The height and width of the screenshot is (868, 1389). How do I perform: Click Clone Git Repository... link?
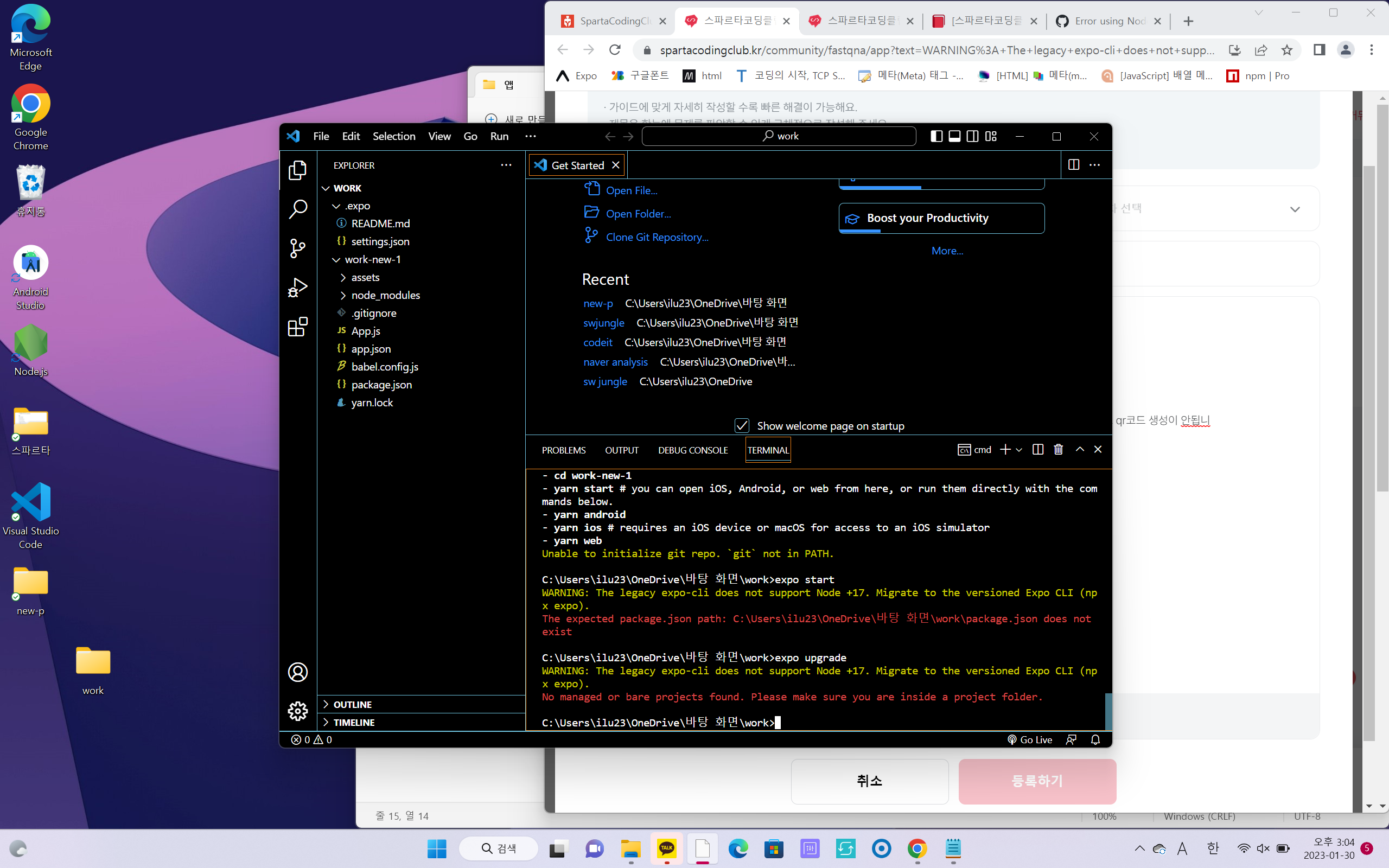657,237
